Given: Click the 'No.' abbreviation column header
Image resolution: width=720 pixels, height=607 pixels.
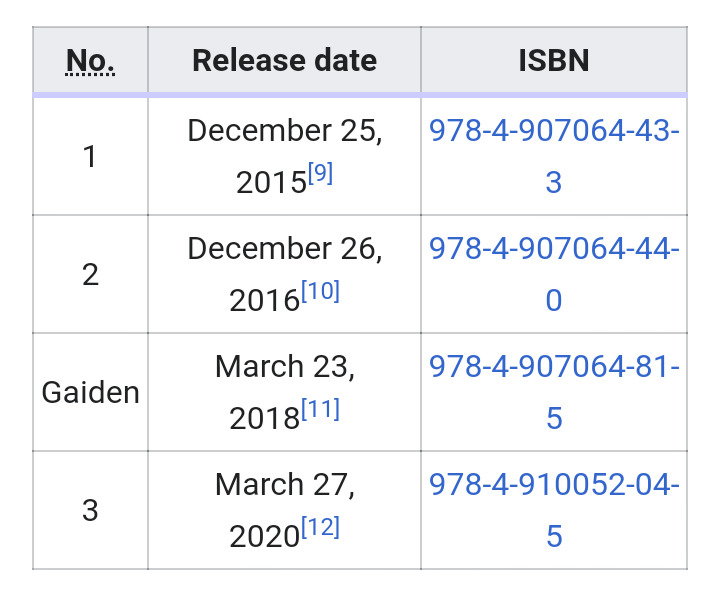Looking at the screenshot, I should coord(90,61).
